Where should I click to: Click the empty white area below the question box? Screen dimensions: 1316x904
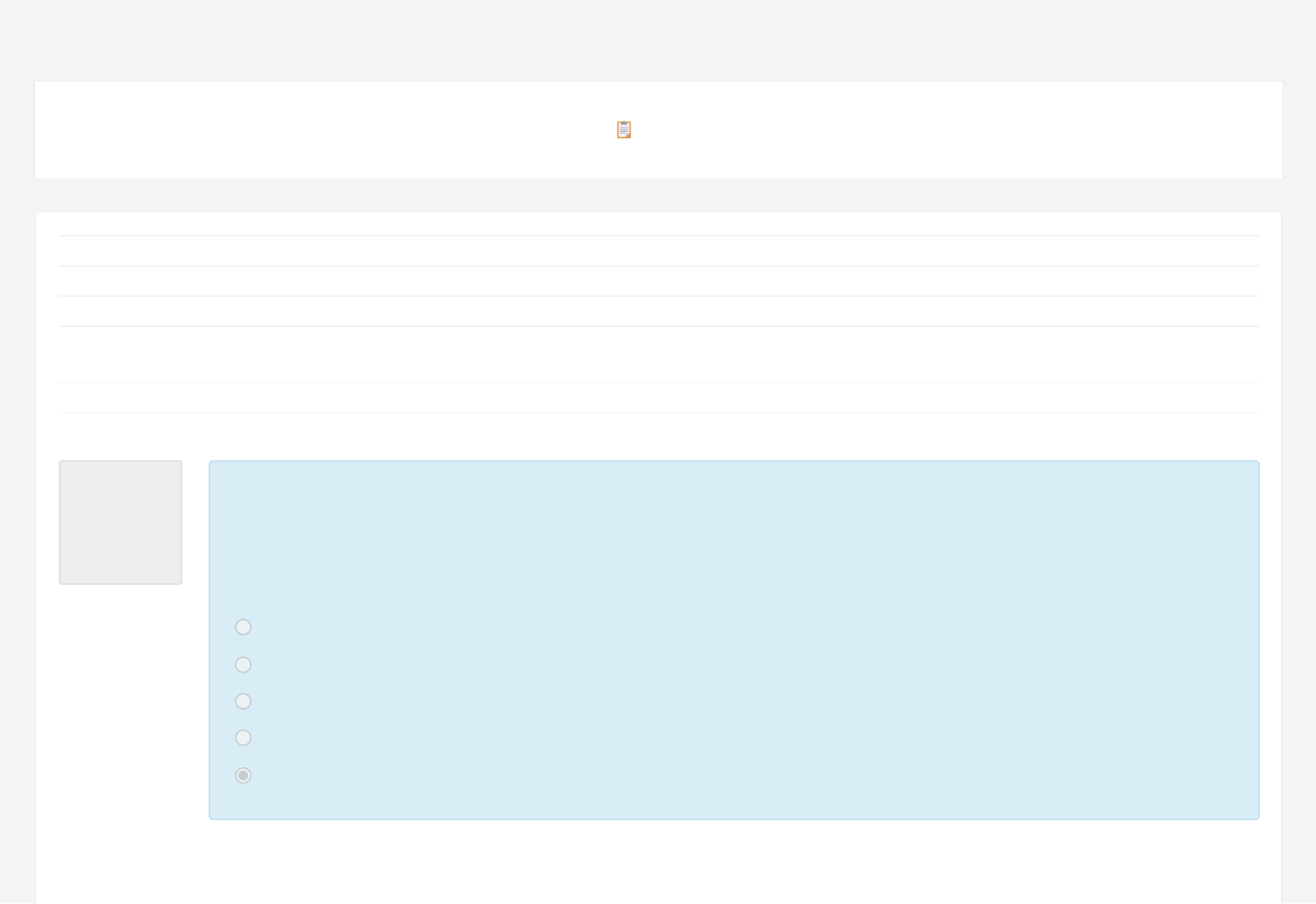659,862
